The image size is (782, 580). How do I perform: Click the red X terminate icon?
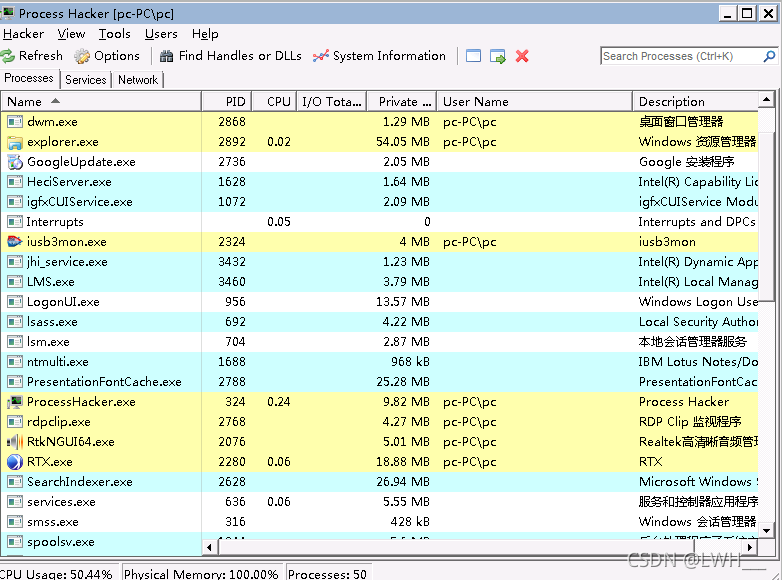pyautogui.click(x=522, y=56)
